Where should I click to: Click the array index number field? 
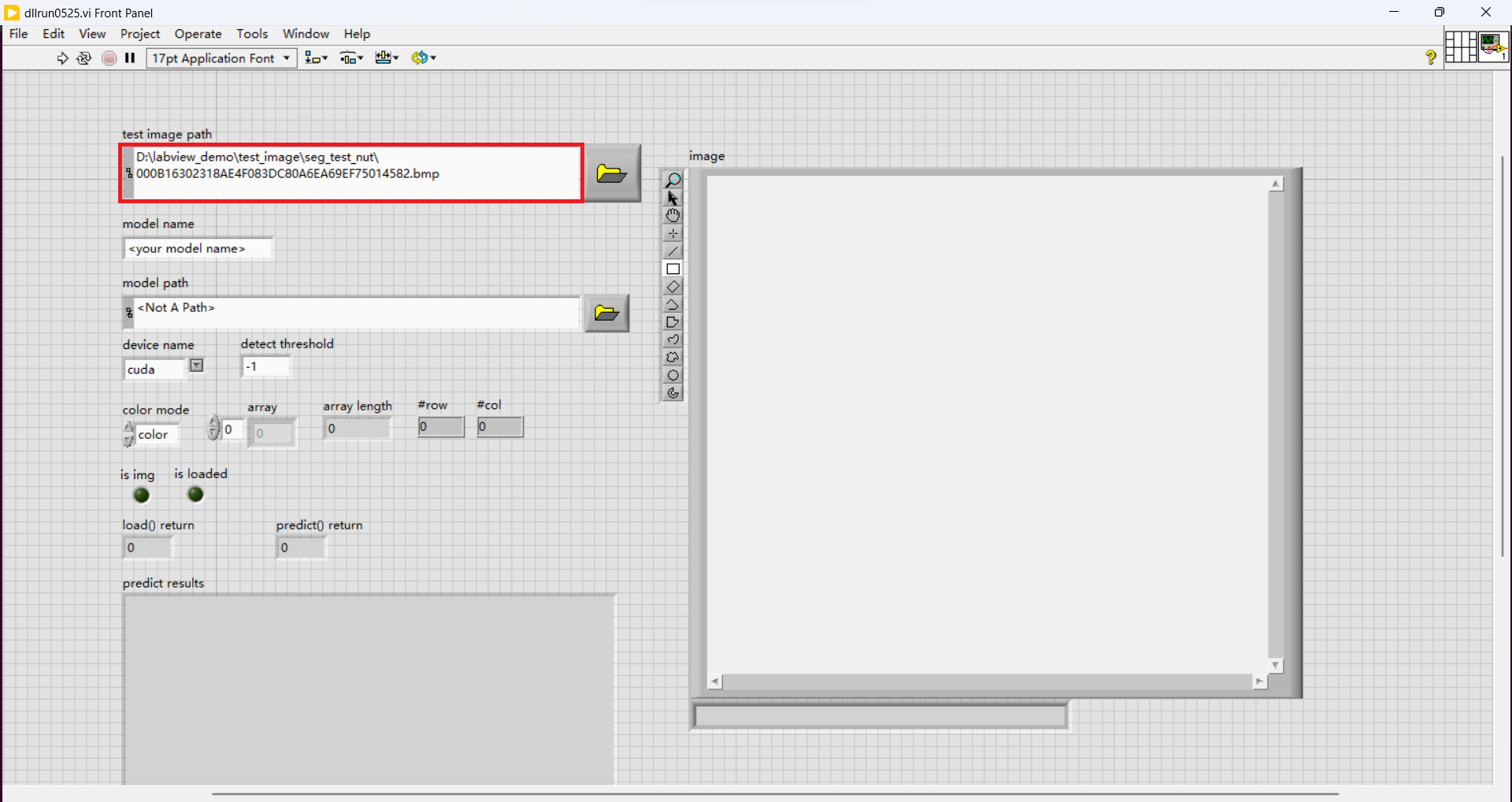pyautogui.click(x=233, y=429)
